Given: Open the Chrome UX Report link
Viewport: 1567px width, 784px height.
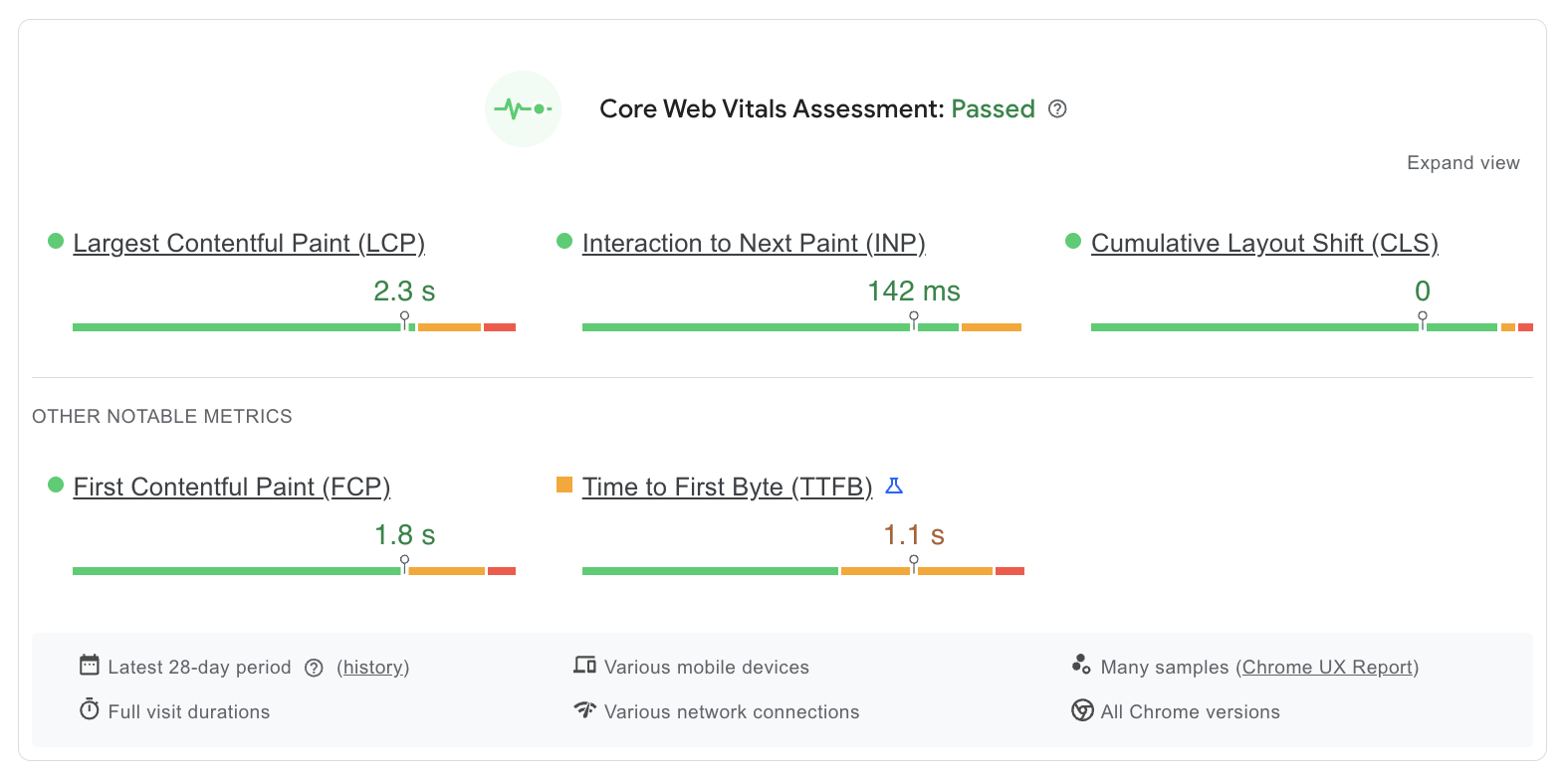Looking at the screenshot, I should click(1328, 667).
